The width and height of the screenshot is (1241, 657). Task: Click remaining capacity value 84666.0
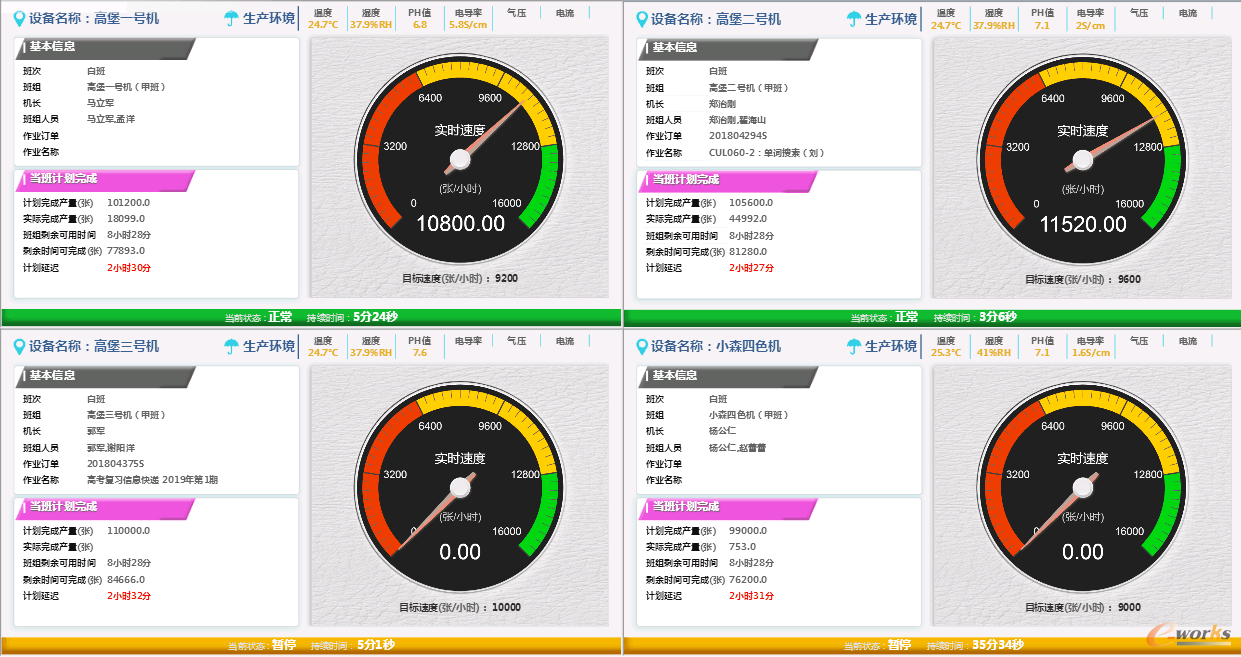pos(126,579)
